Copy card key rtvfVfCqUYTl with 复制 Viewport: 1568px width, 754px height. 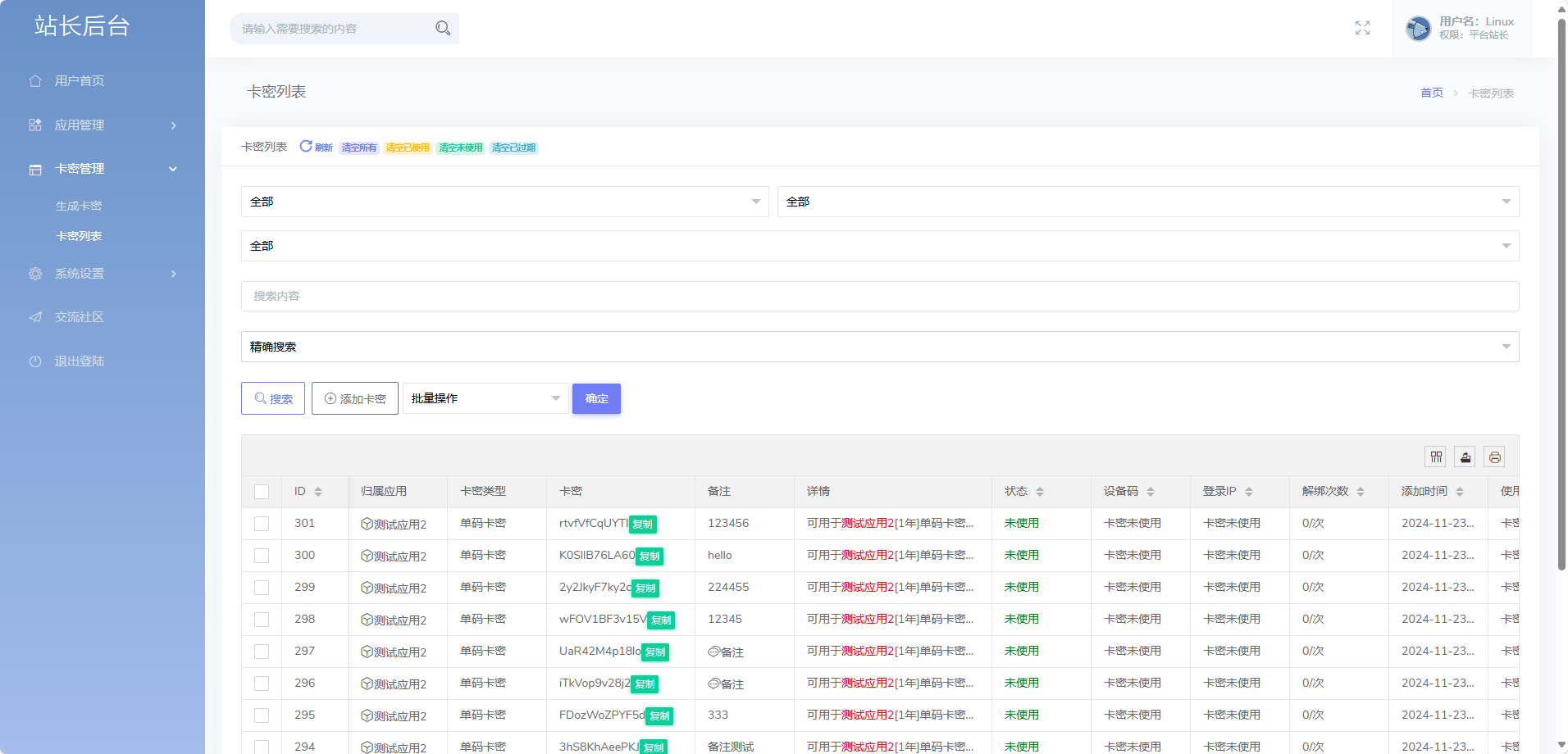click(x=643, y=525)
